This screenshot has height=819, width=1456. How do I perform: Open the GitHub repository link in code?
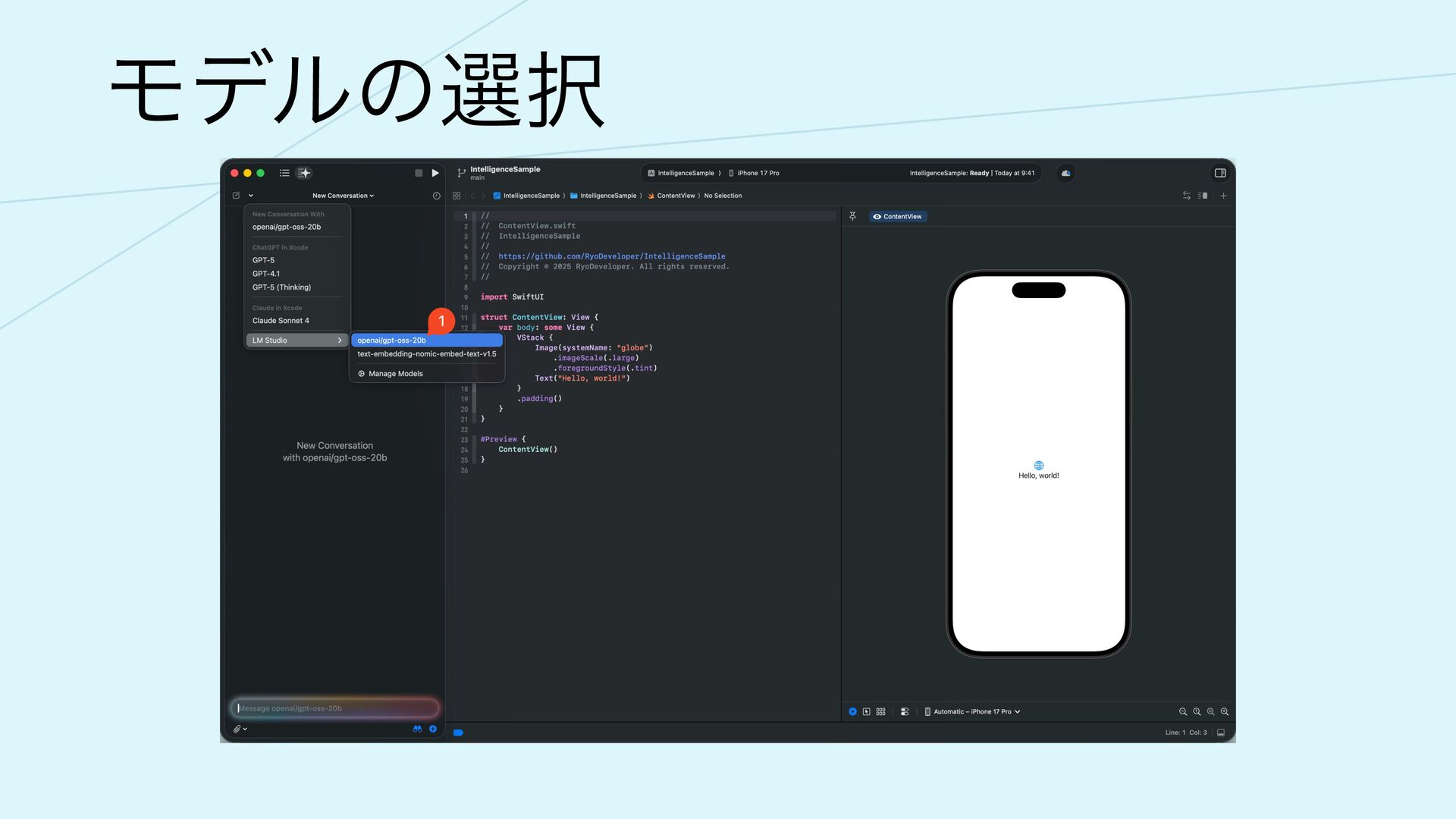611,256
